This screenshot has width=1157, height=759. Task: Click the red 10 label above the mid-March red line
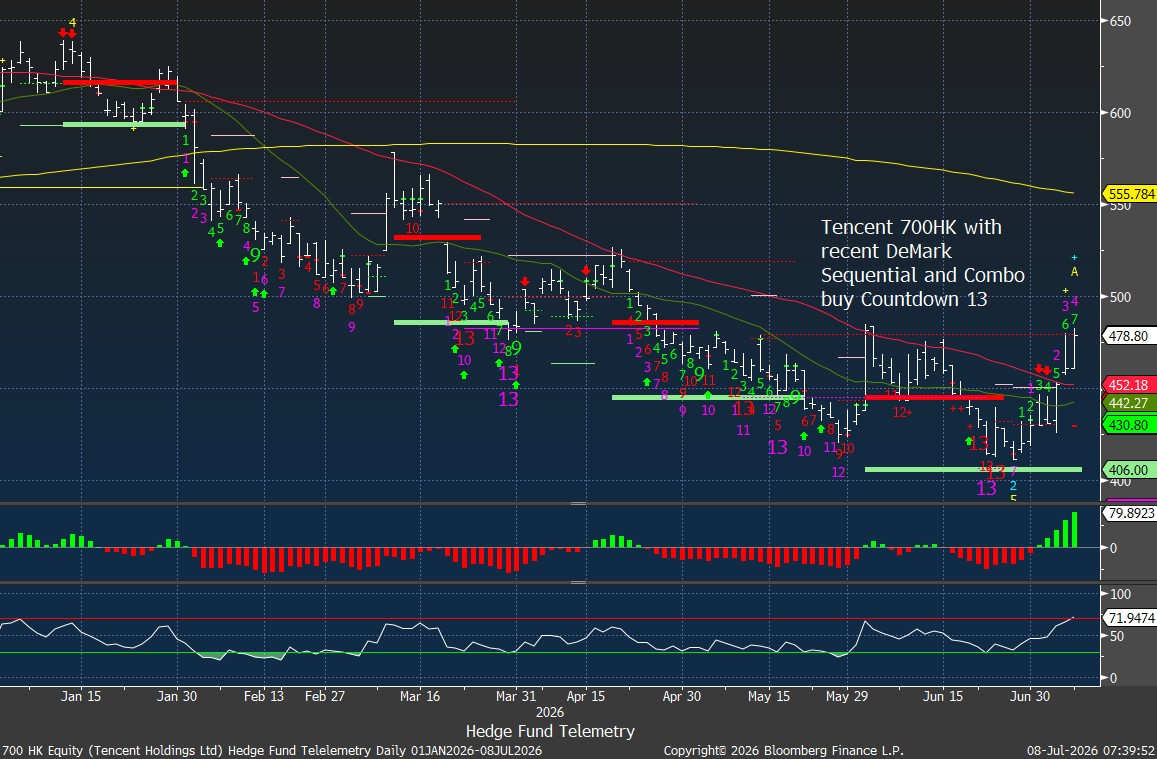pos(412,229)
